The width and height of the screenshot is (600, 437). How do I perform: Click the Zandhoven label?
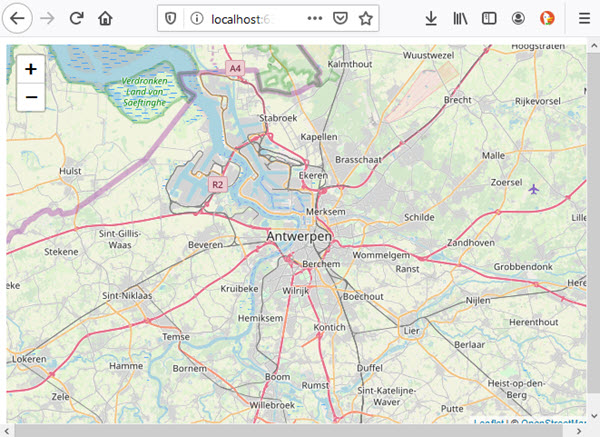point(471,242)
